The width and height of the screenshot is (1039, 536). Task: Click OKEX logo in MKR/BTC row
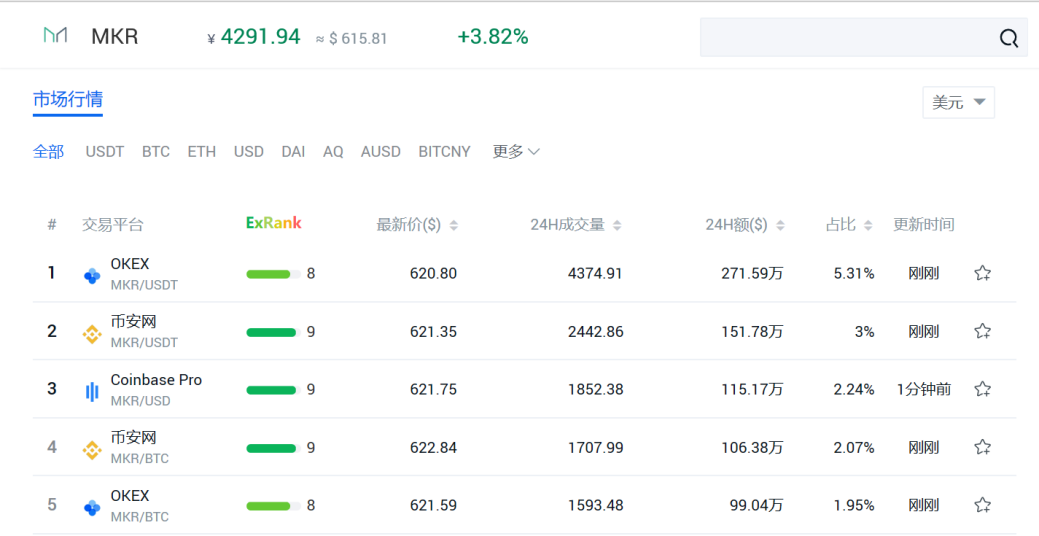tap(92, 508)
